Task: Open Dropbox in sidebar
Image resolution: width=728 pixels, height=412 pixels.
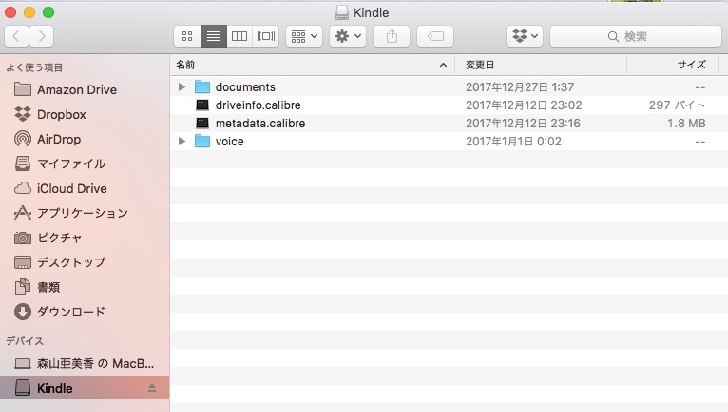Action: [x=84, y=114]
